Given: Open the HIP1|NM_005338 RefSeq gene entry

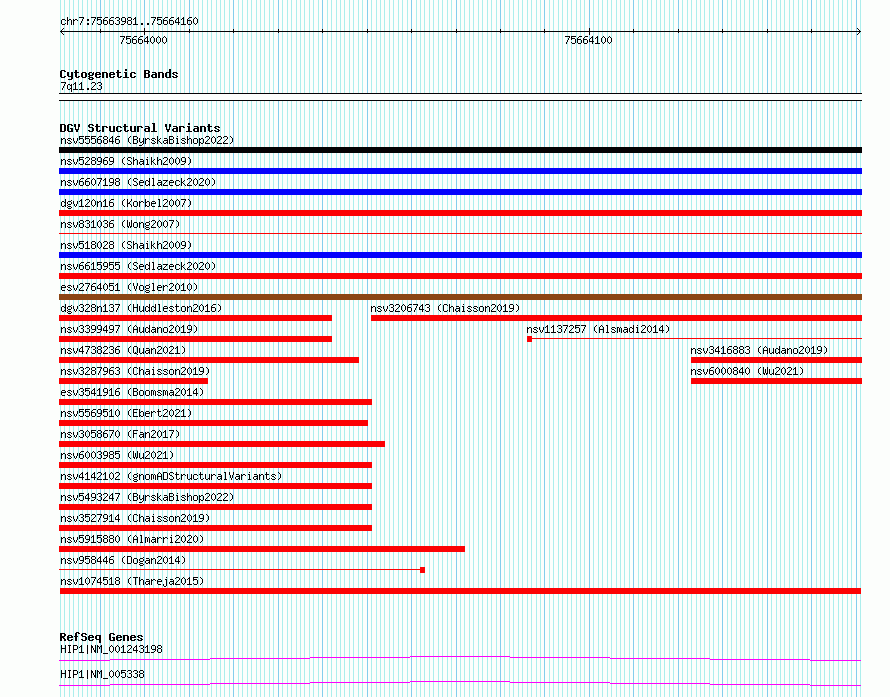Looking at the screenshot, I should point(102,674).
